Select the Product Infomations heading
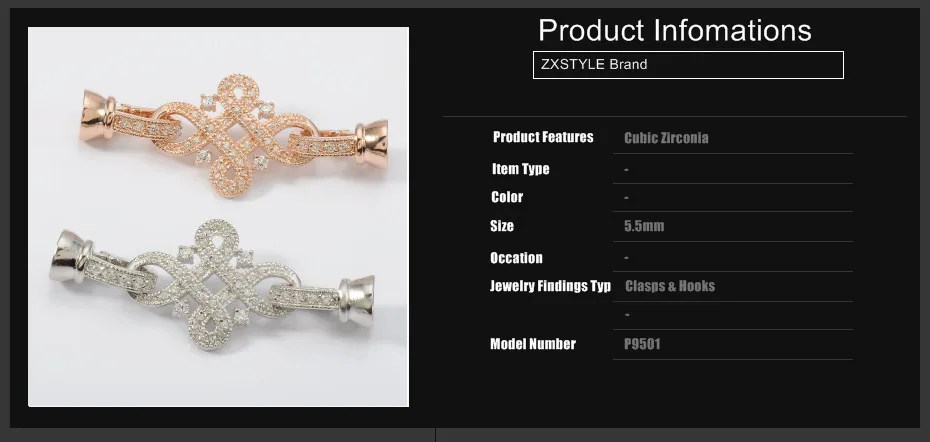Screen dimensions: 930x442 [x=675, y=30]
